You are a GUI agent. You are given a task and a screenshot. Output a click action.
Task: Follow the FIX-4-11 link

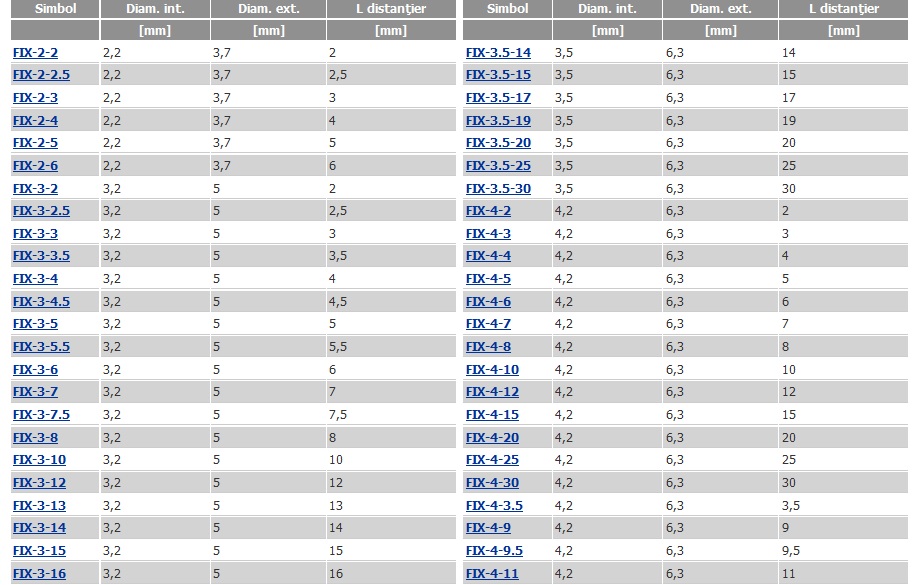pos(493,573)
